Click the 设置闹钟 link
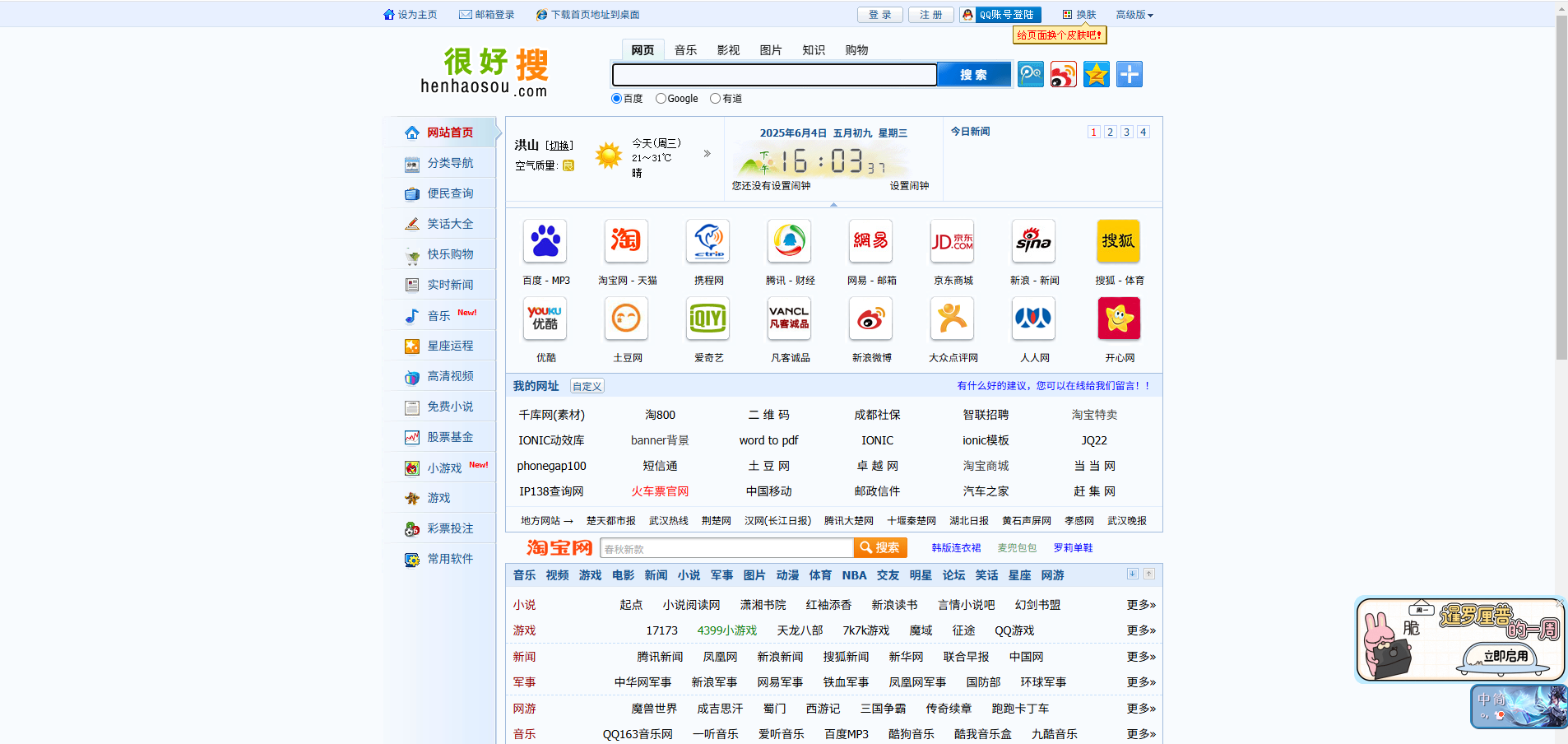The height and width of the screenshot is (744, 1568). [x=909, y=186]
